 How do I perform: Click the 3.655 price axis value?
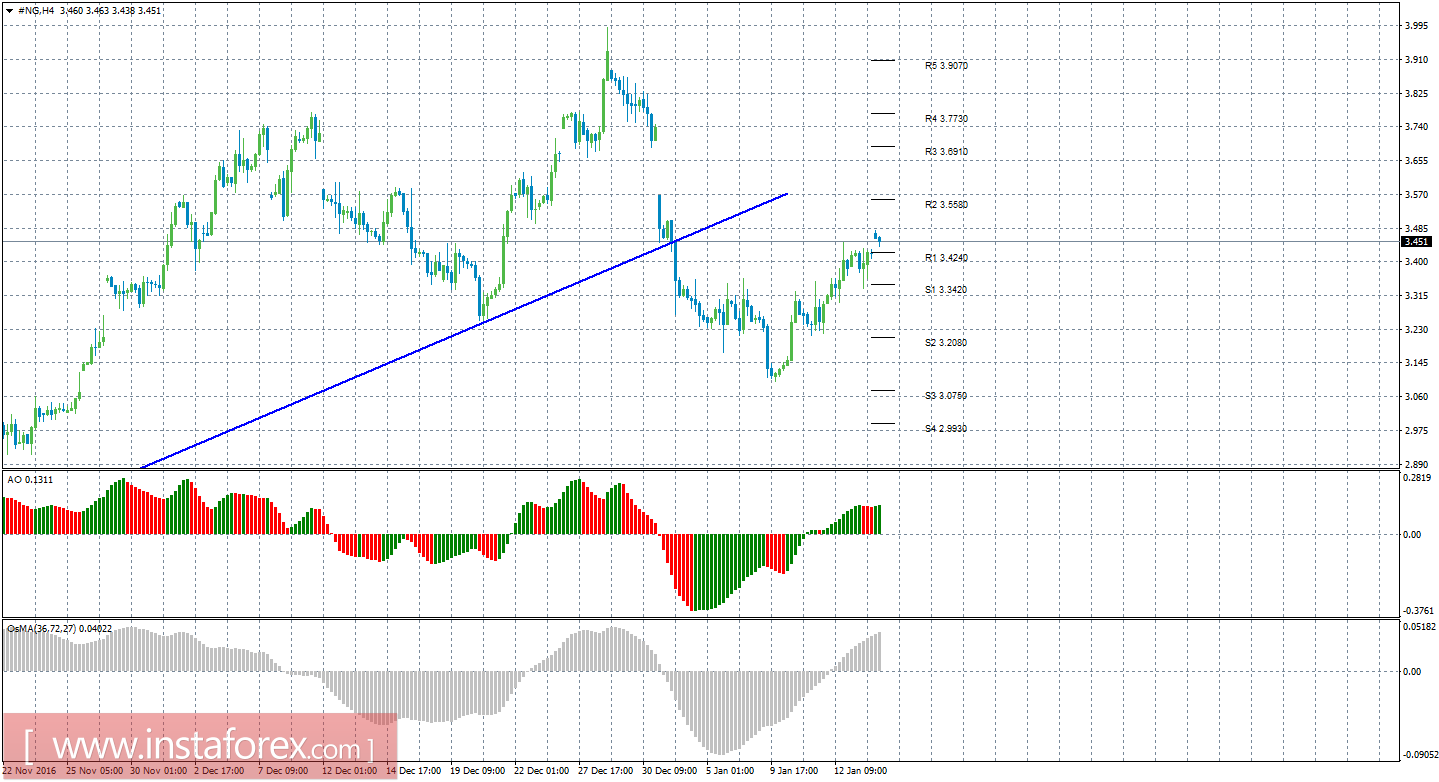1415,161
